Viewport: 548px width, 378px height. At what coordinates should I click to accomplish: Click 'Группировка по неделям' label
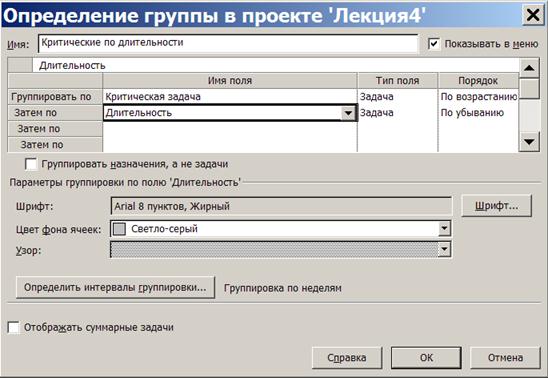[283, 288]
